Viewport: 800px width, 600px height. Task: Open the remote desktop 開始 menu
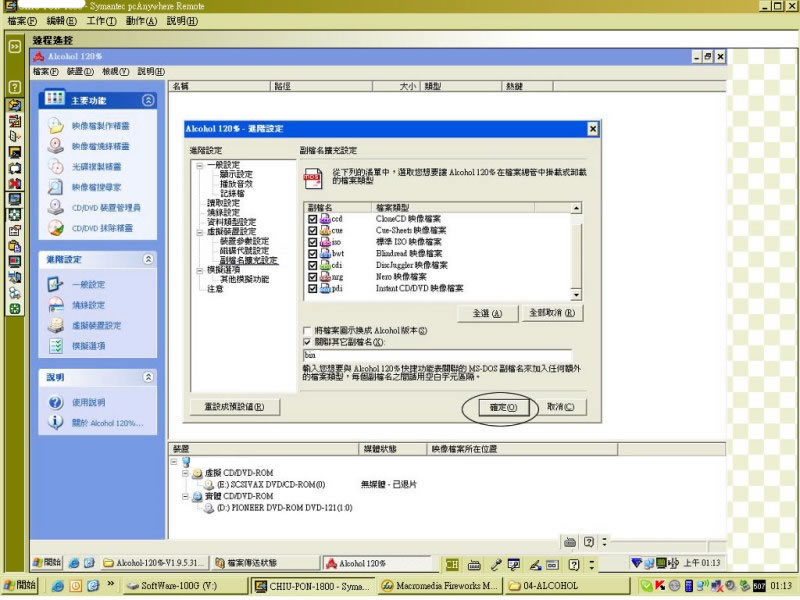tap(46, 563)
